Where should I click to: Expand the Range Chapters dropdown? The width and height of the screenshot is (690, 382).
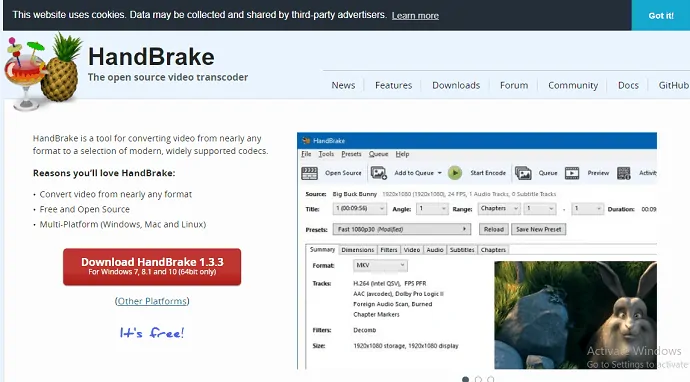point(499,209)
